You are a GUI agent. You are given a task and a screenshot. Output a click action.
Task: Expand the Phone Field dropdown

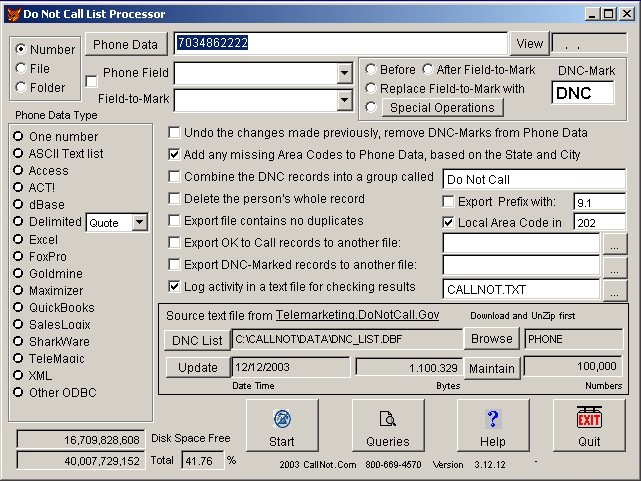point(344,74)
